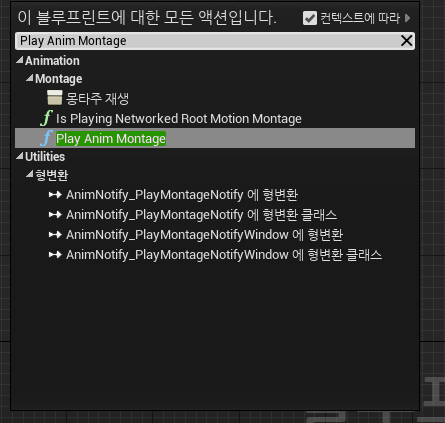Image resolution: width=445 pixels, height=423 pixels.
Task: Toggle the 컨텍스트에 따라 checkbox
Action: (x=310, y=18)
